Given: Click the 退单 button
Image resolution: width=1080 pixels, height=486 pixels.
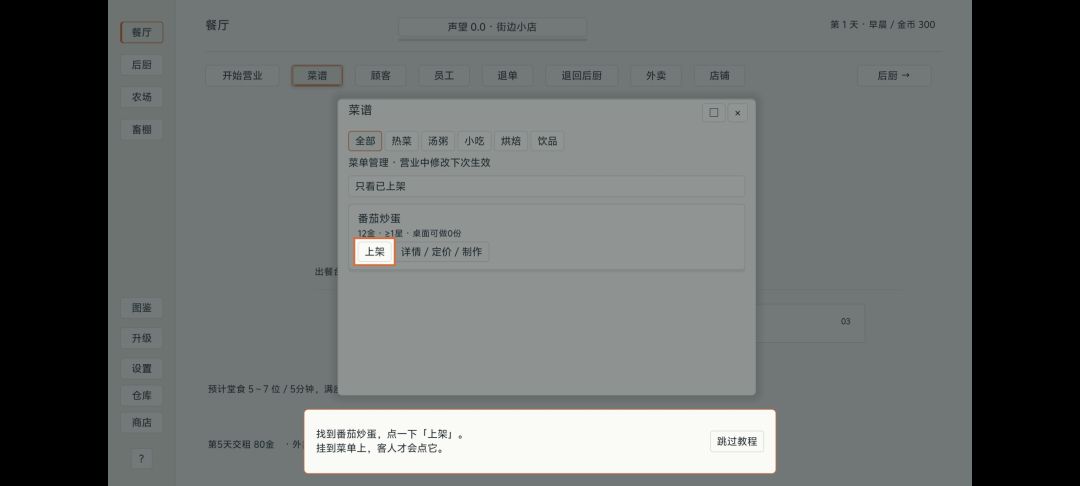Looking at the screenshot, I should click(508, 76).
